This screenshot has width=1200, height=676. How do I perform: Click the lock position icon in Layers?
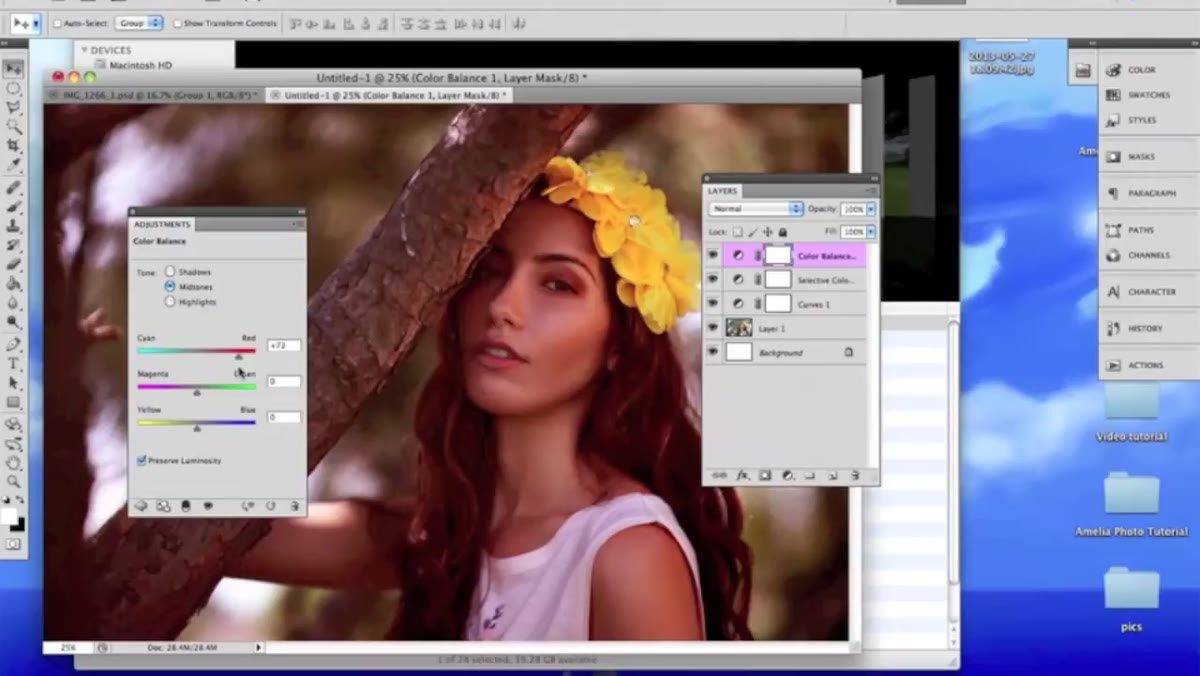[x=767, y=232]
